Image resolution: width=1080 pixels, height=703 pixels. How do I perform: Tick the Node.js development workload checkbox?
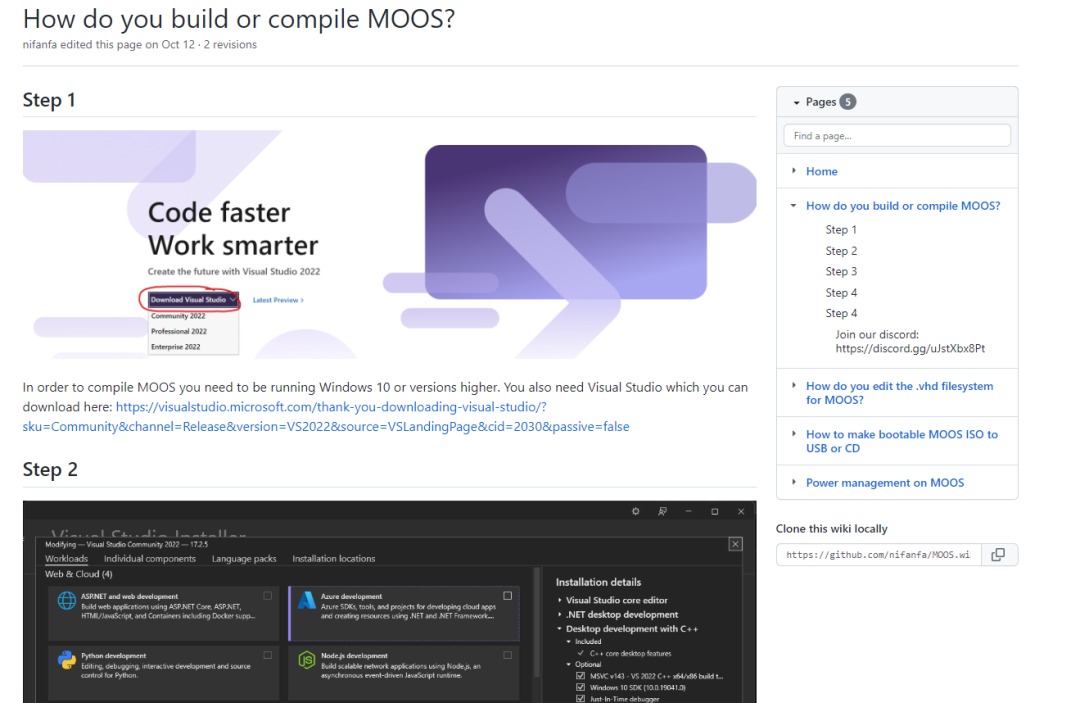(x=508, y=655)
